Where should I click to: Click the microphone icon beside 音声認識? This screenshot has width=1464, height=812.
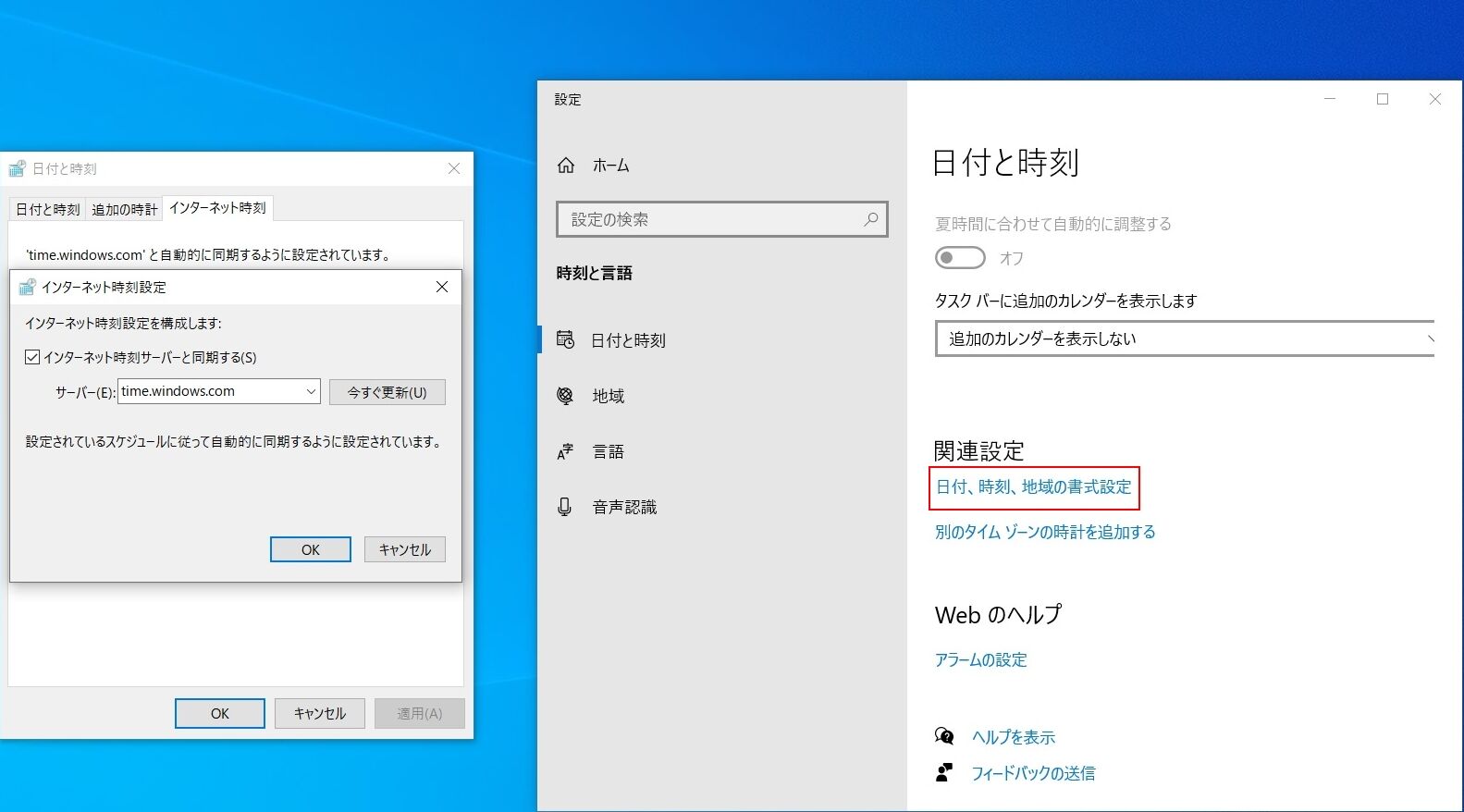point(564,507)
